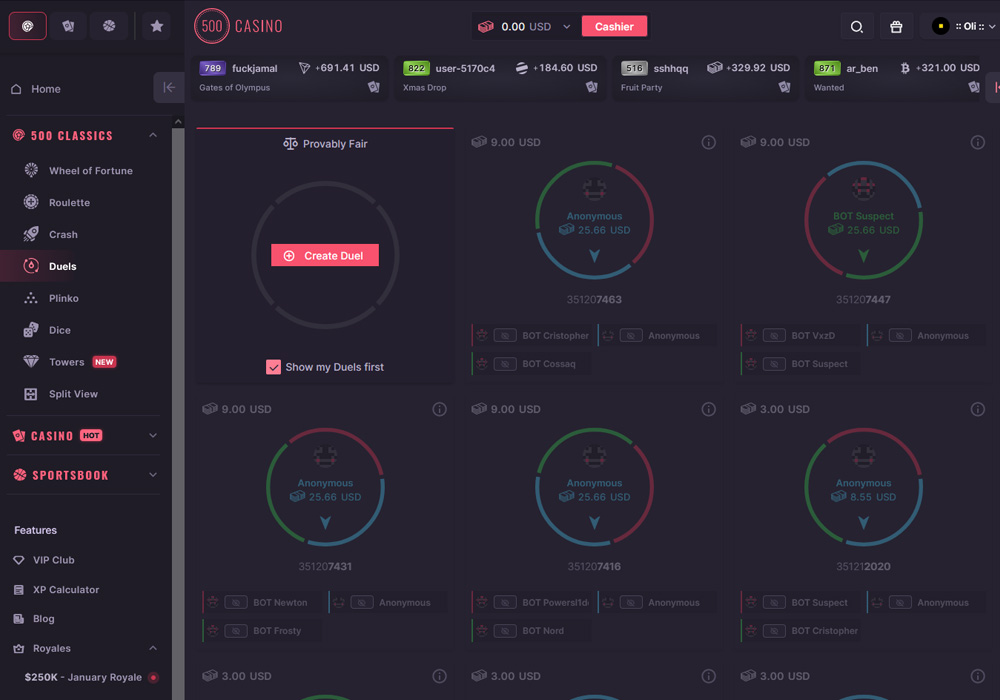Open user-5170c4 Xmas Drop win
1000x700 pixels.
(x=500, y=77)
